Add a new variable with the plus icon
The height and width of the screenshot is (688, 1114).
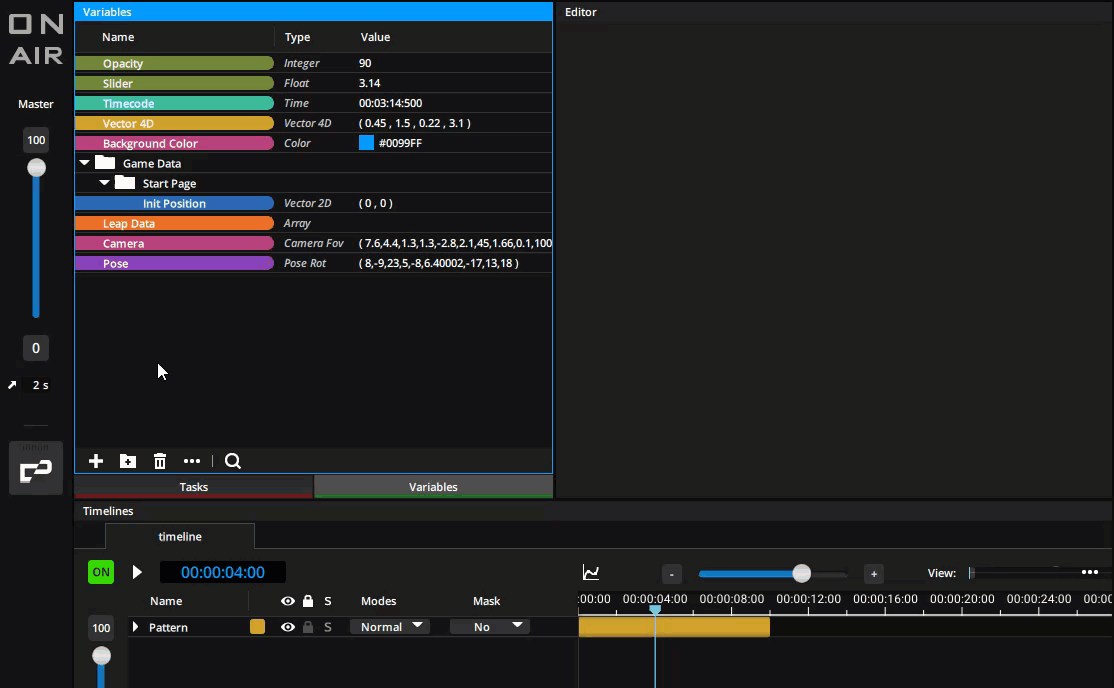point(95,461)
